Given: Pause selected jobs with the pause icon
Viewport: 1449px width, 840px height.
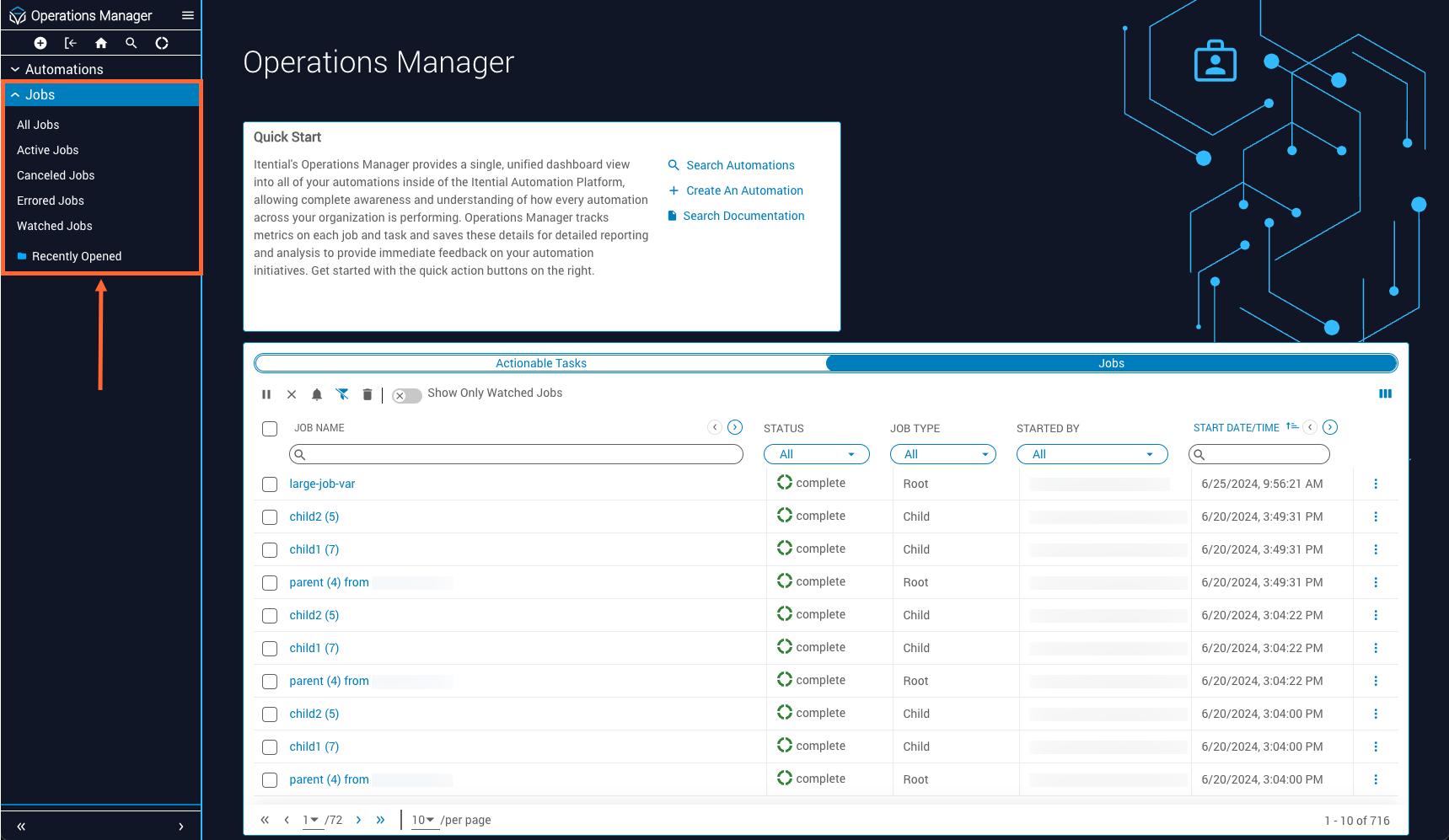Looking at the screenshot, I should [x=266, y=394].
